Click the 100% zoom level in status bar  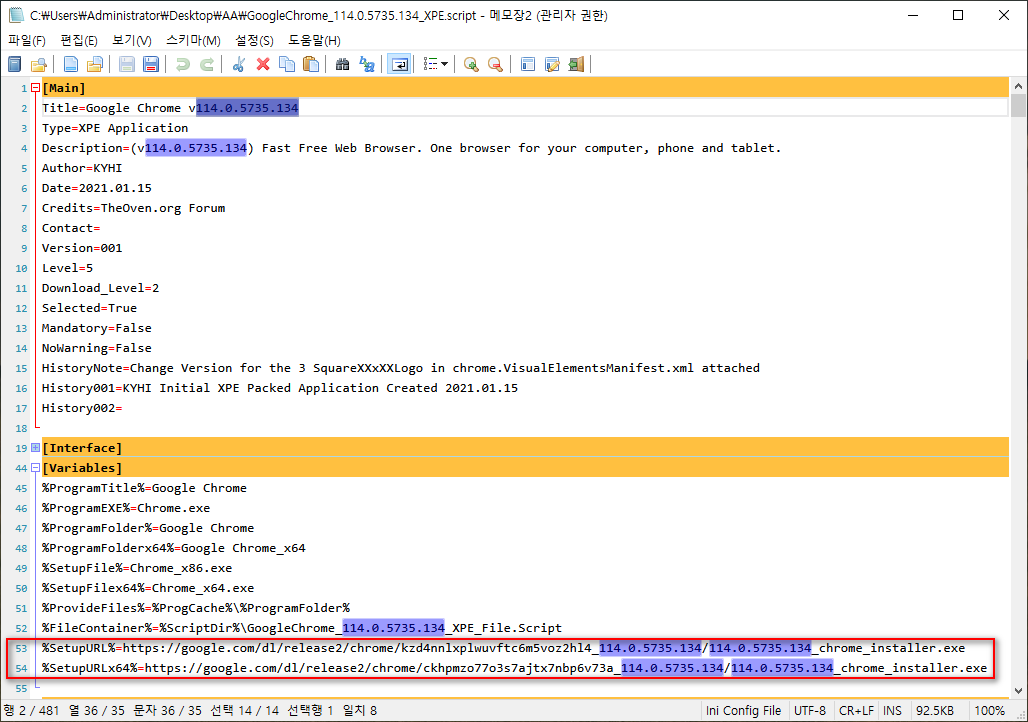tap(989, 710)
